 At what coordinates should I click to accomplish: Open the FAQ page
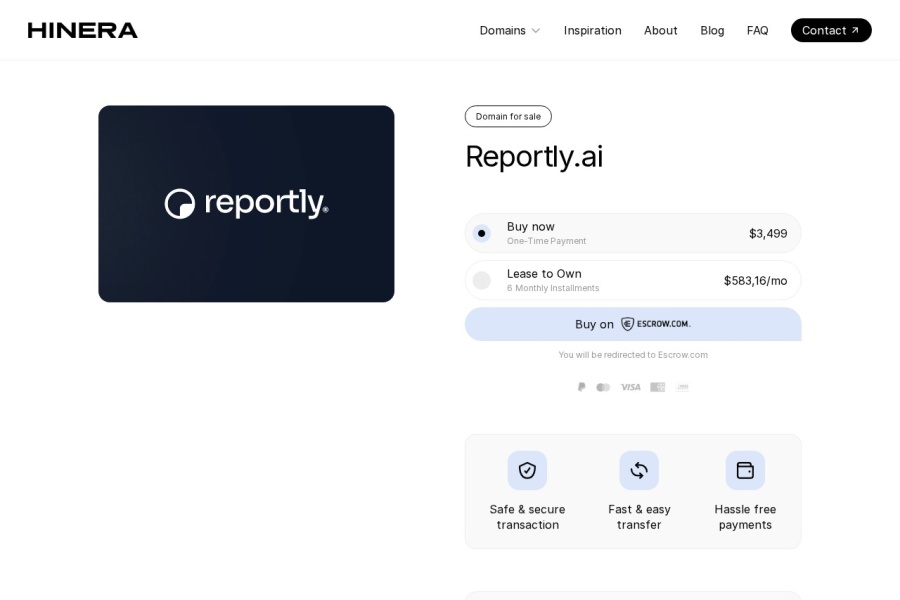coord(758,30)
